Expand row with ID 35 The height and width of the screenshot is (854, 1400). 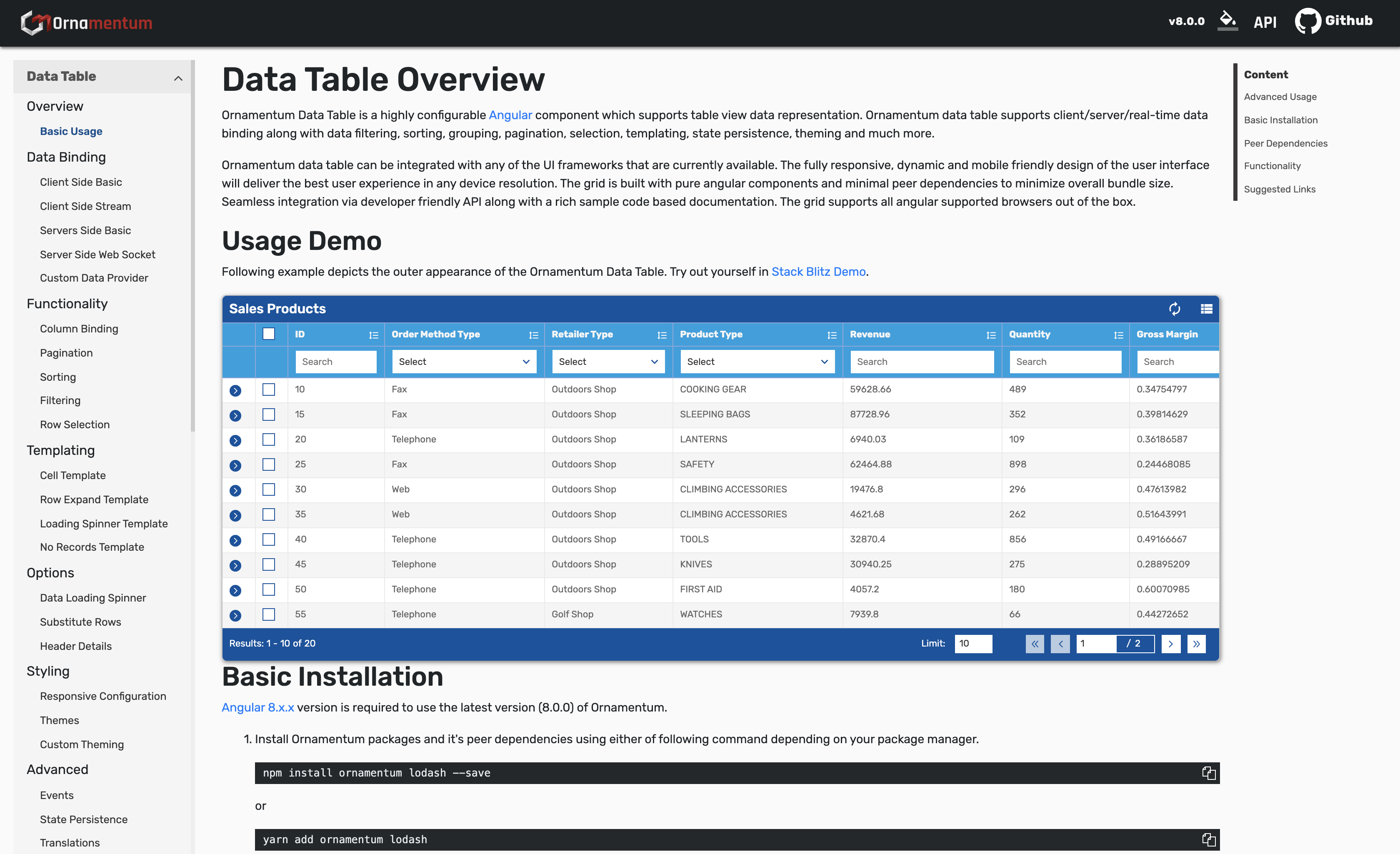(x=235, y=515)
